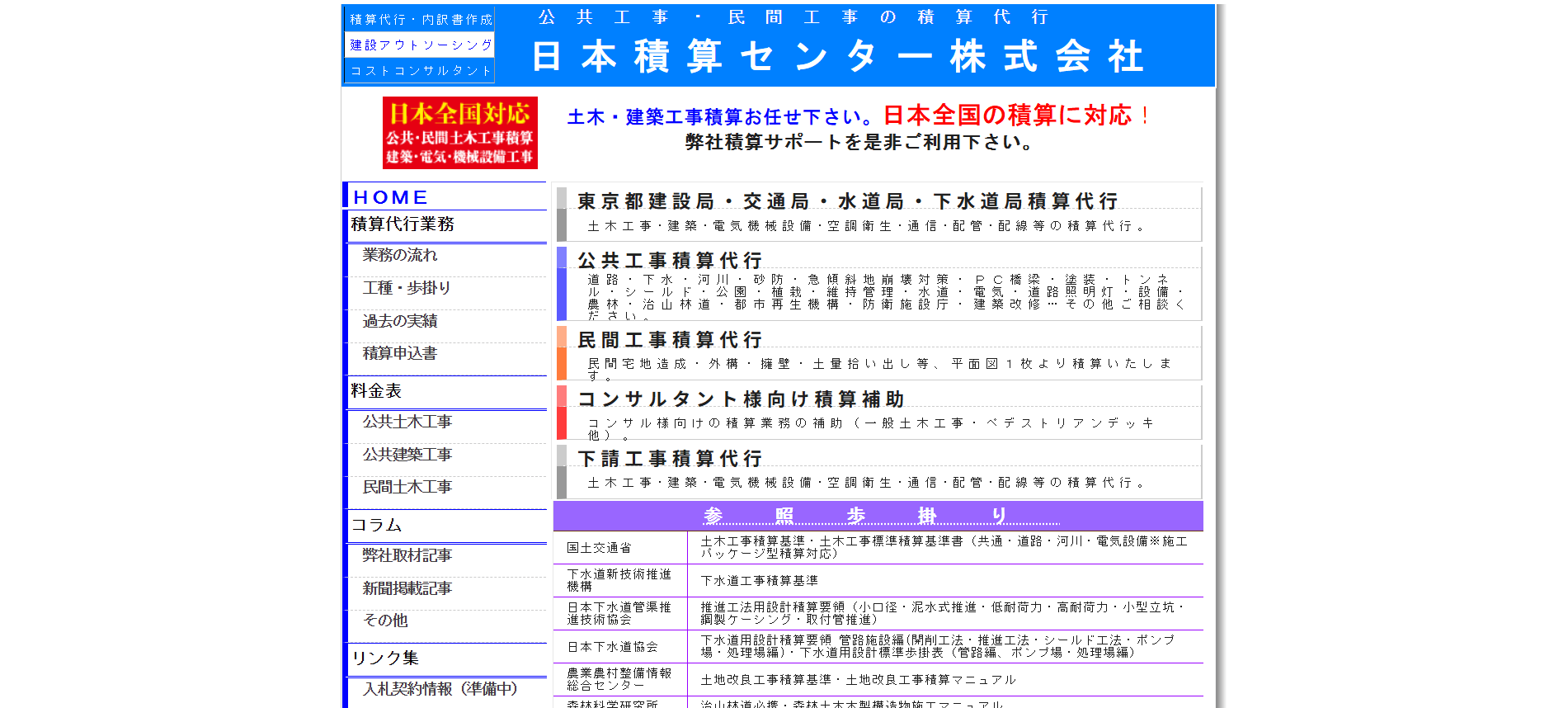The height and width of the screenshot is (708, 1568).
Task: Open 民間工事積算代行 heading link
Action: click(x=670, y=339)
